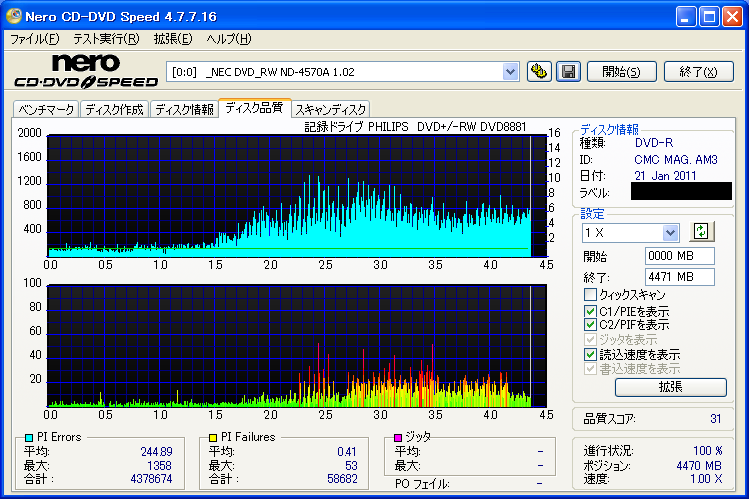Select the ディスク品質 tab

[x=255, y=108]
